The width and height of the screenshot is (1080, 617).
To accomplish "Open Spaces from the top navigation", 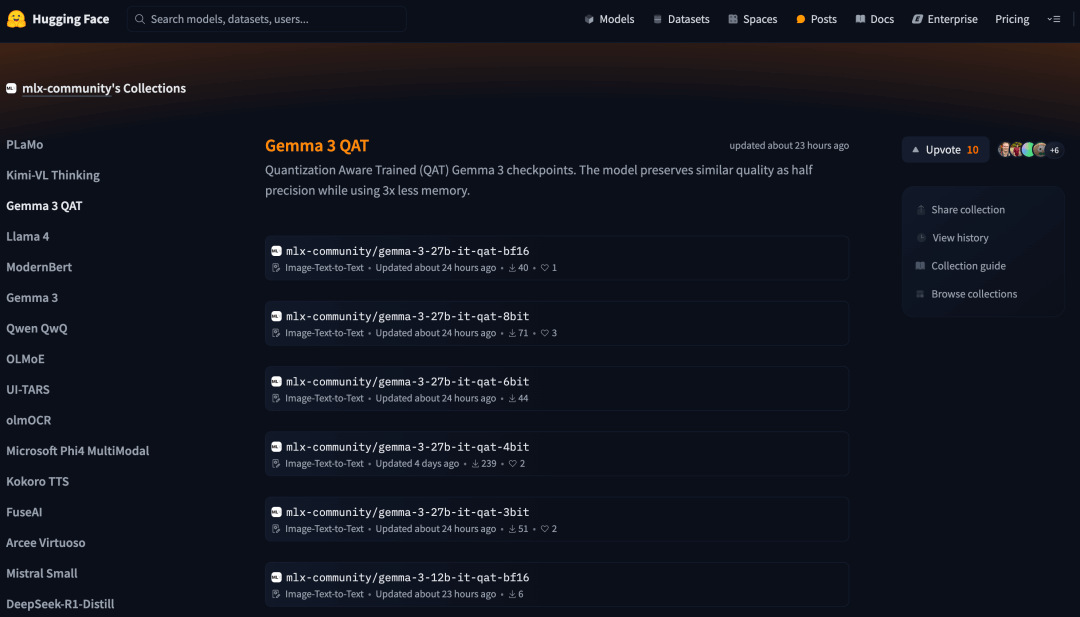I will (752, 19).
